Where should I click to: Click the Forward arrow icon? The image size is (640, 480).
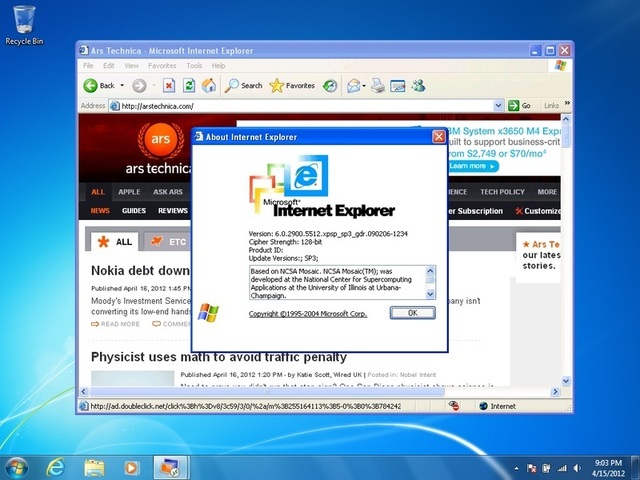click(139, 86)
